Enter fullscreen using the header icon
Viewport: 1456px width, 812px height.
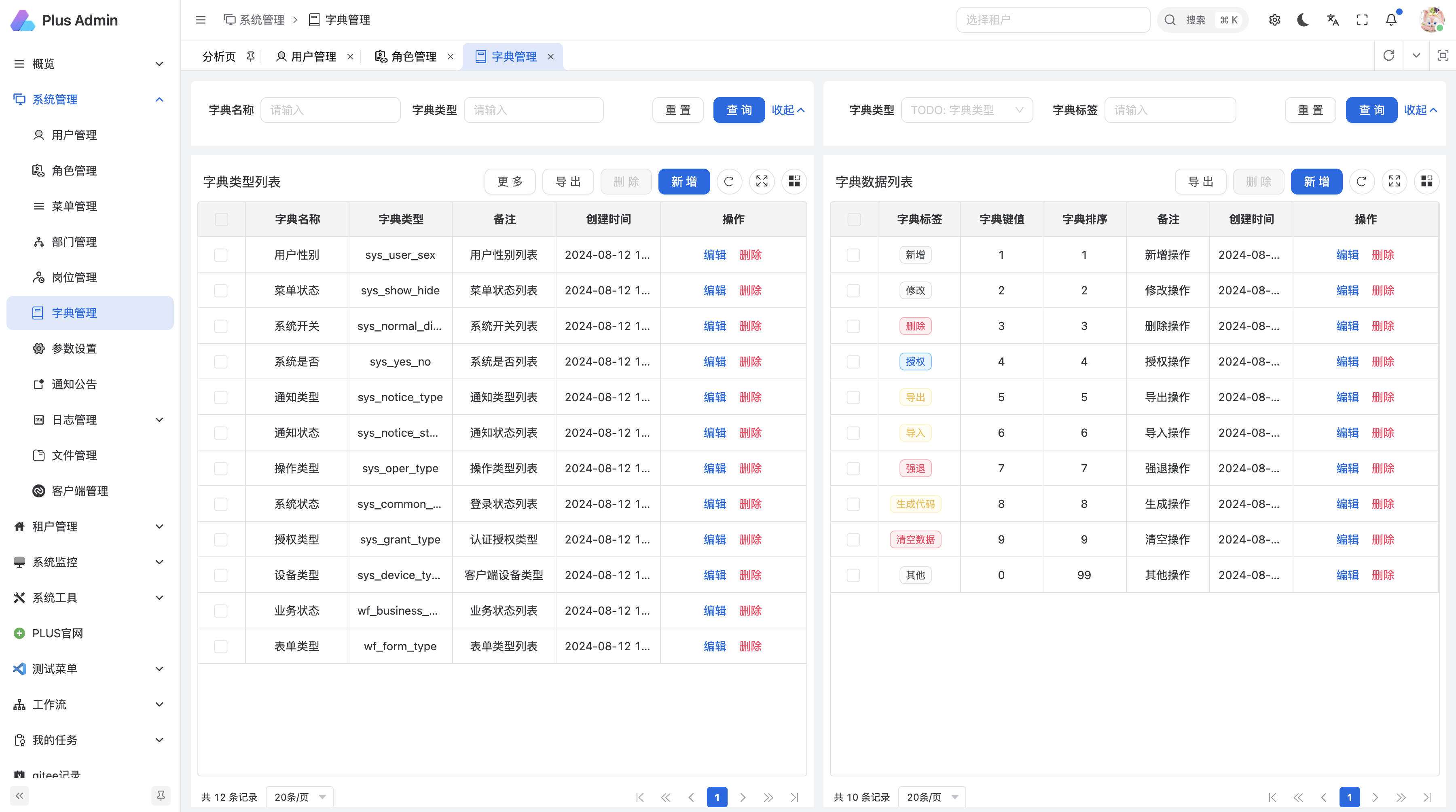1362,20
